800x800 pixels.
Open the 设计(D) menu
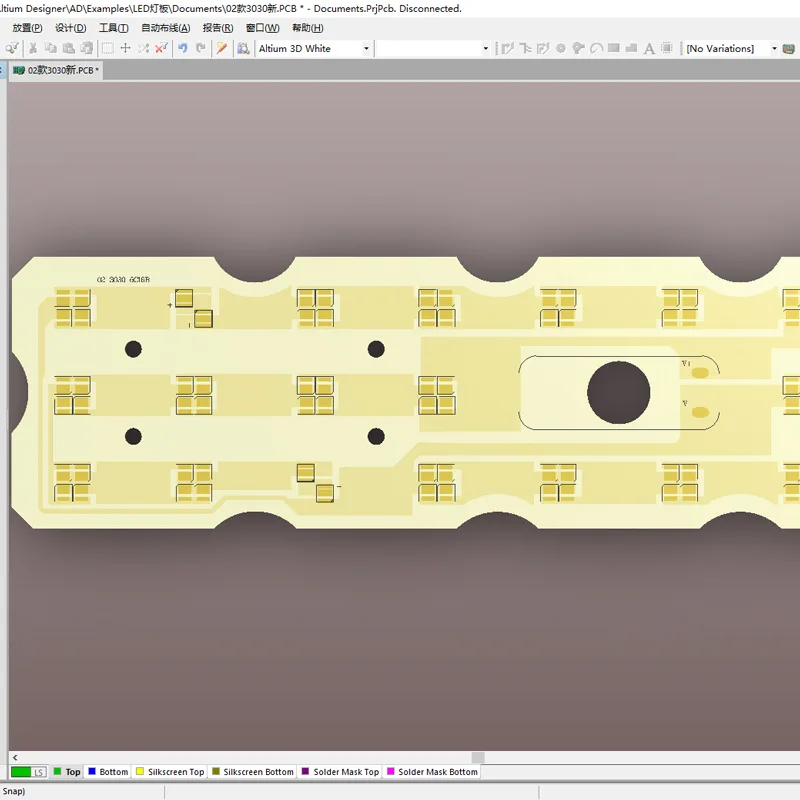click(x=68, y=28)
